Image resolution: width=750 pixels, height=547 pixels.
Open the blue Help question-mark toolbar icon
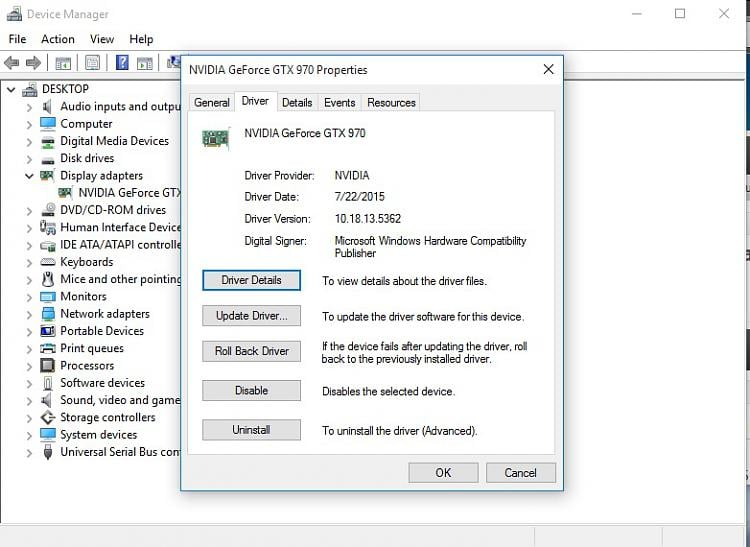coord(122,63)
